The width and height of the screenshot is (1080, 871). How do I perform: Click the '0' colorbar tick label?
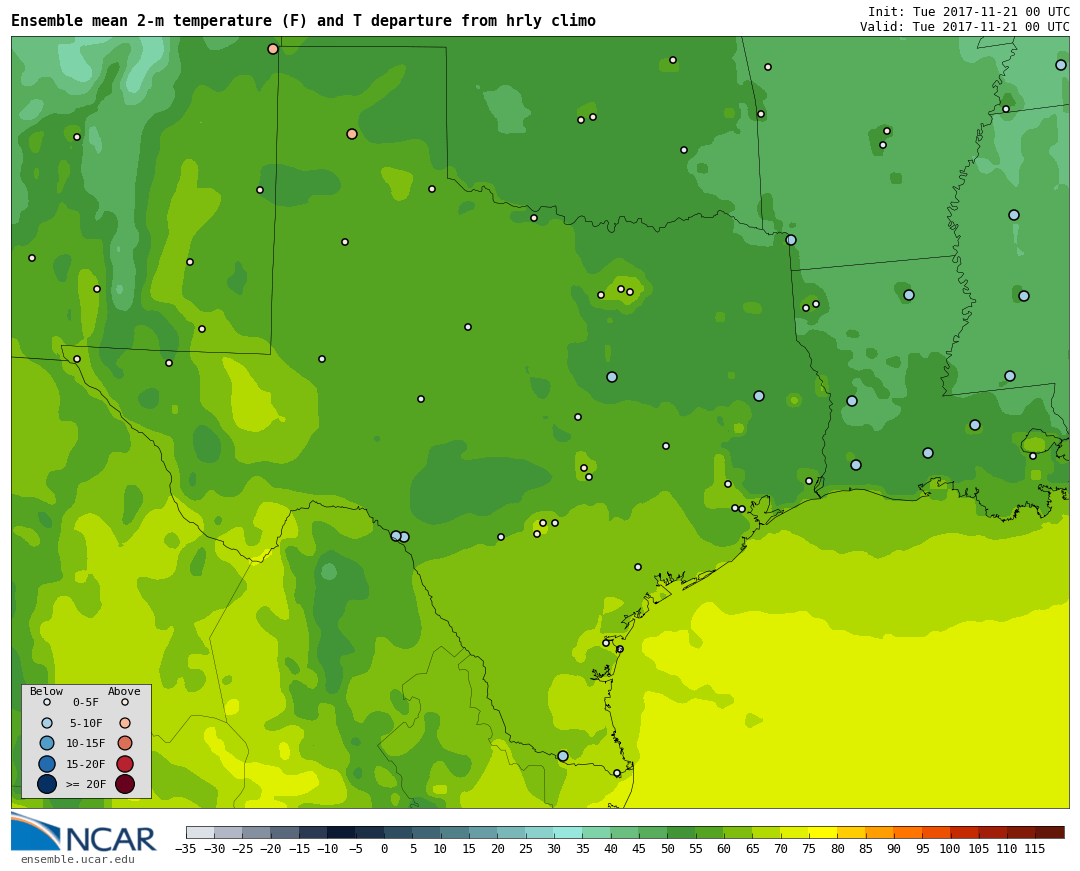[384, 849]
